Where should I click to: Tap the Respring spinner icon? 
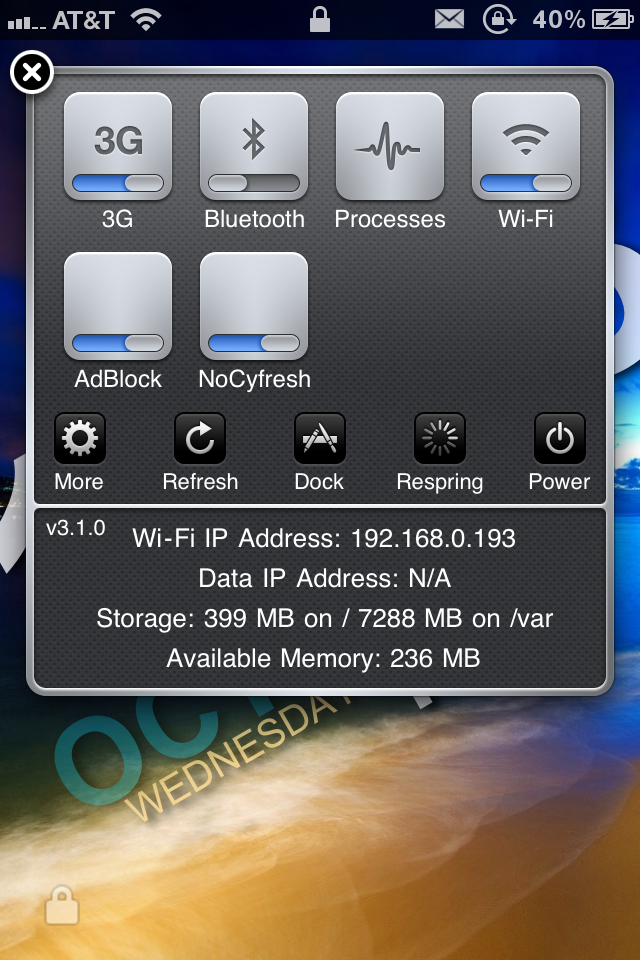point(439,438)
